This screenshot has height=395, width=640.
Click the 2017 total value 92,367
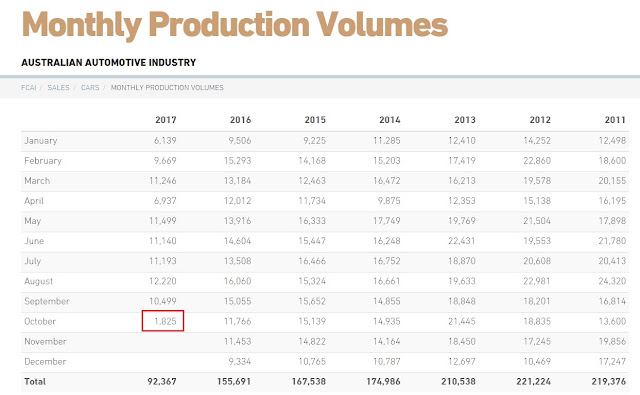[x=162, y=382]
